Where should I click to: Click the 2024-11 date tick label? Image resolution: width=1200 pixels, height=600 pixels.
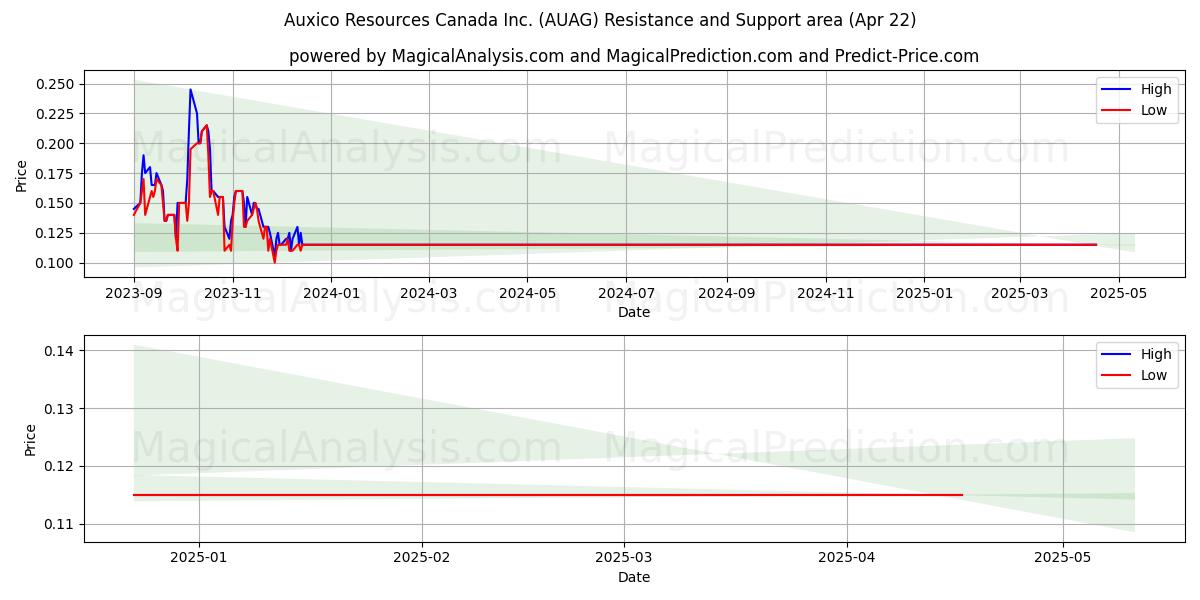coord(825,292)
